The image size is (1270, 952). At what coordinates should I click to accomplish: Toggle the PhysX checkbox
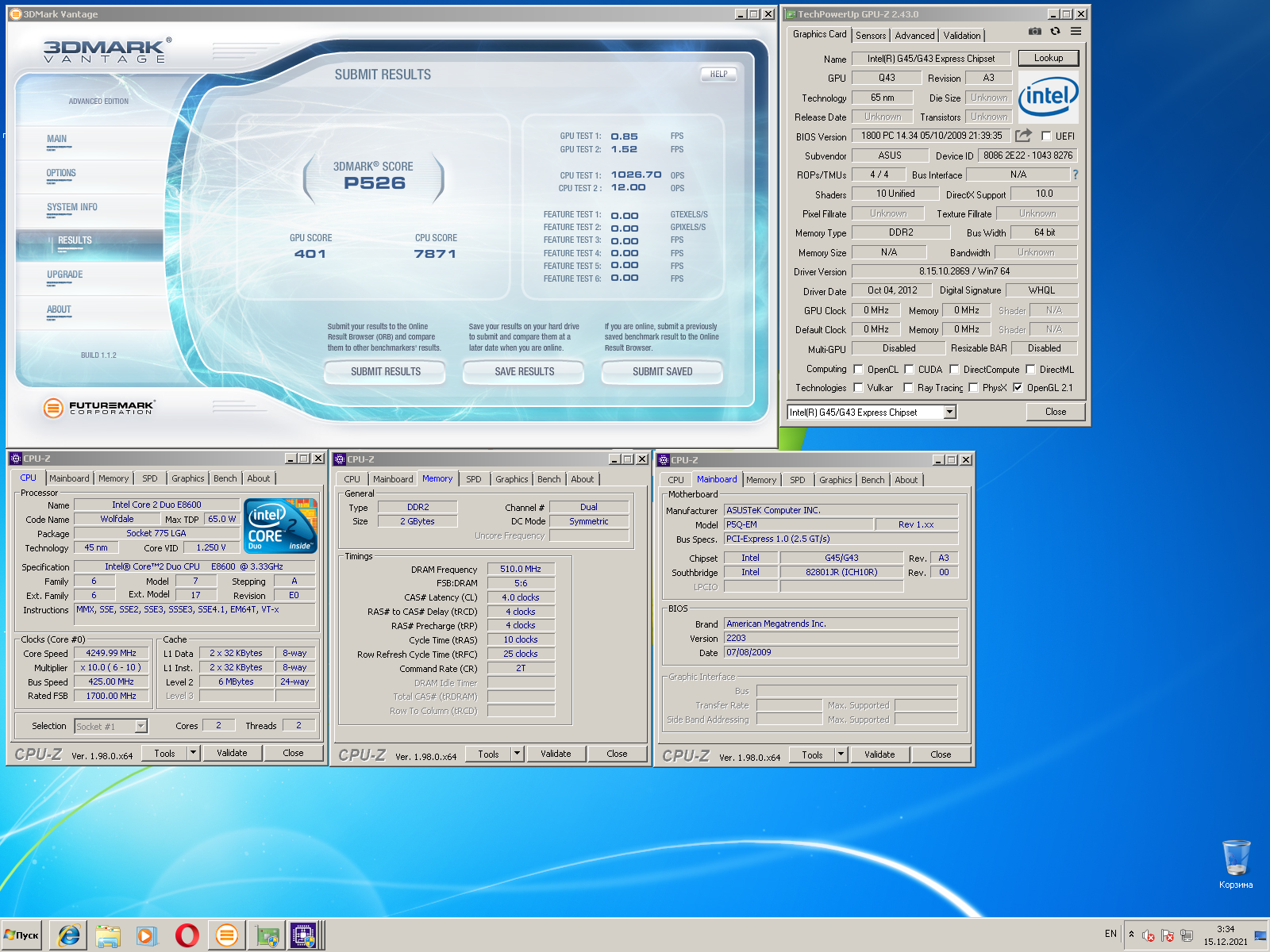pos(973,387)
